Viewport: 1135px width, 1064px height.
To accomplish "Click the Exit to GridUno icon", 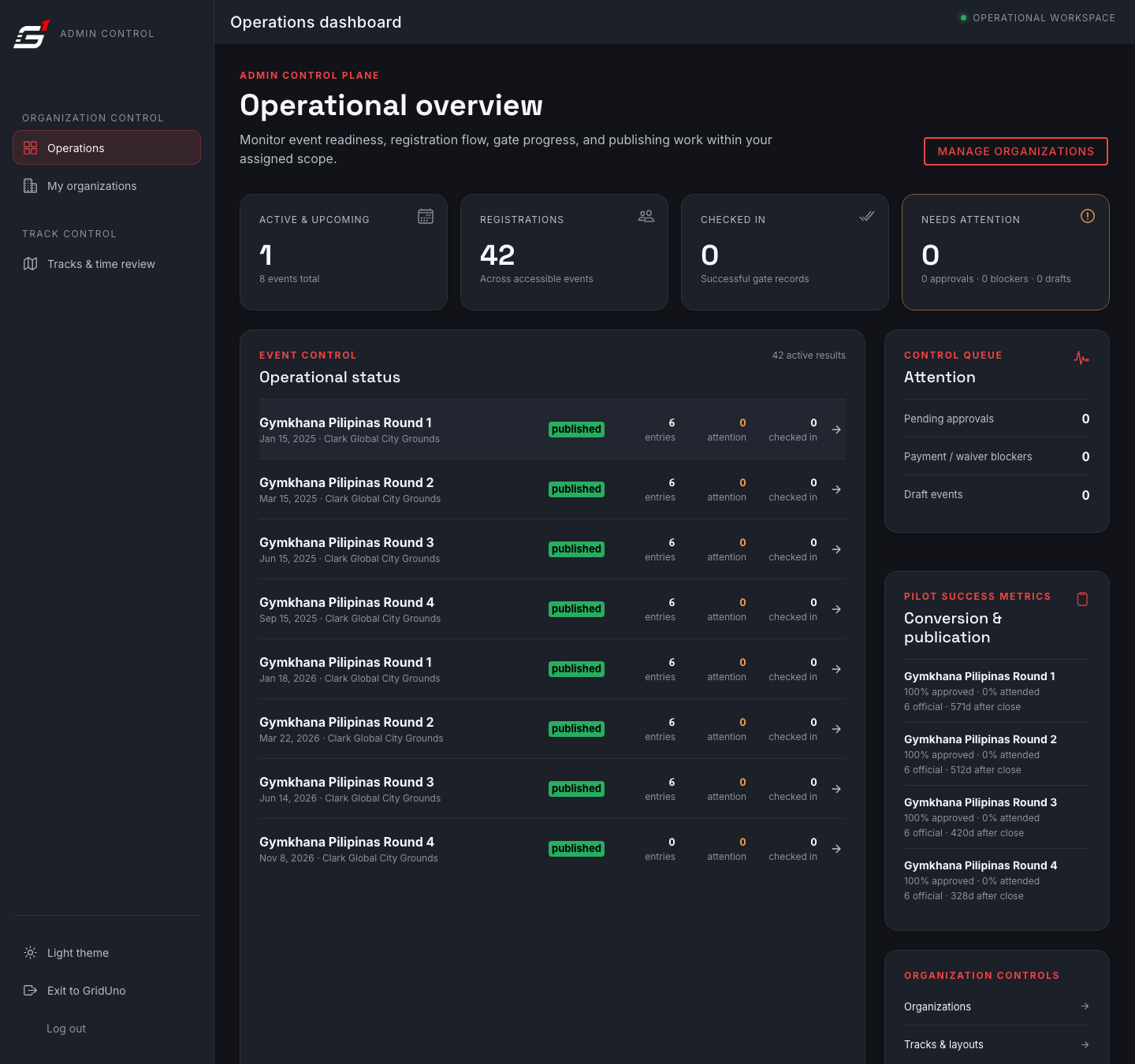I will point(31,991).
